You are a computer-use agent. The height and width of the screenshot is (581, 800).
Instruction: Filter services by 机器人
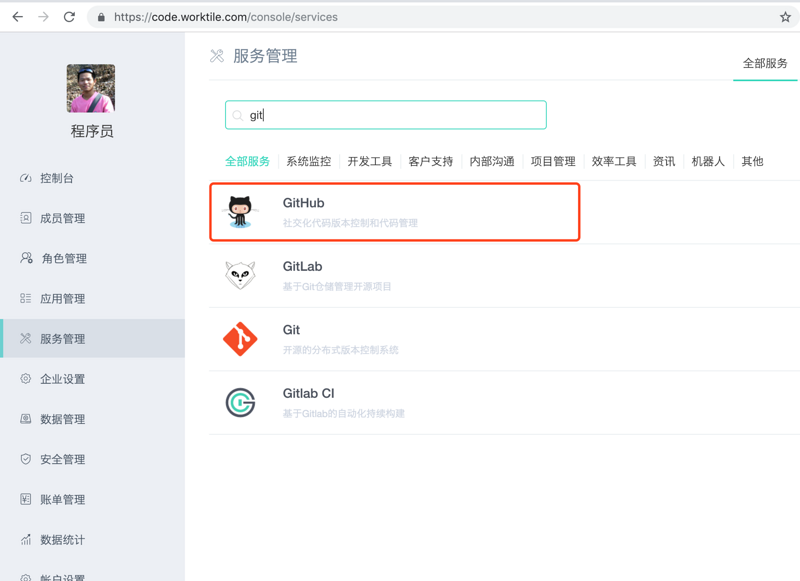[x=708, y=161]
